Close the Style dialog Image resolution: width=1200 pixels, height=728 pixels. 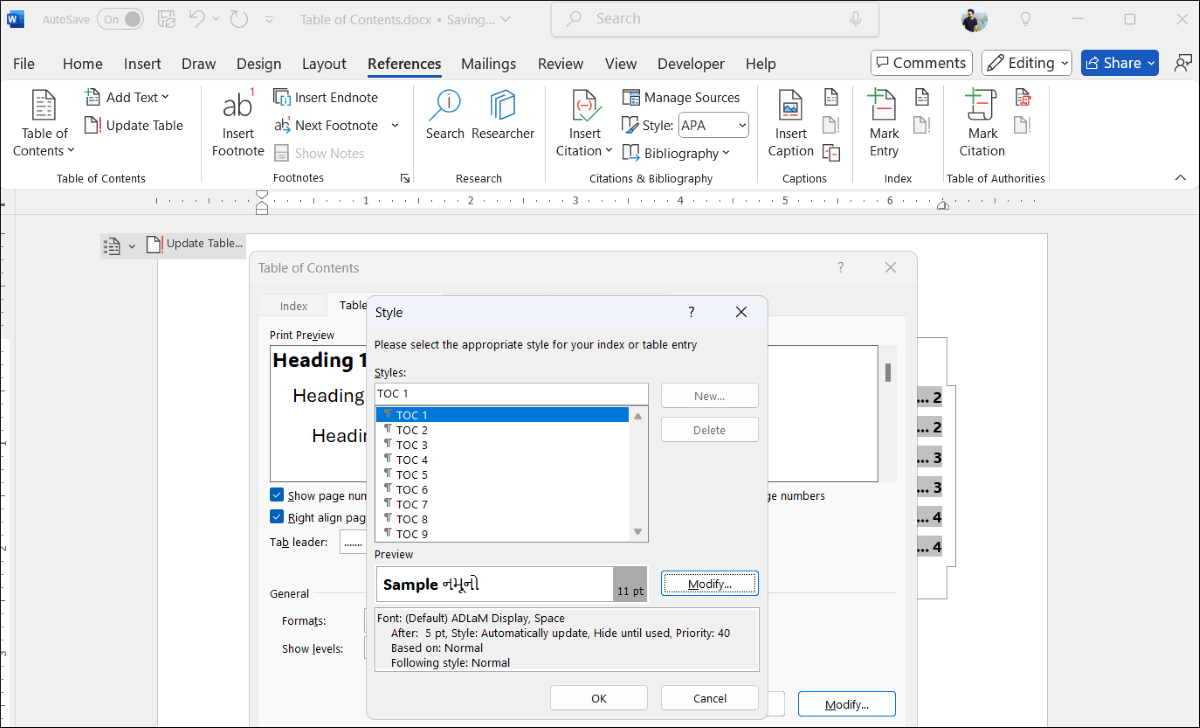coord(741,312)
